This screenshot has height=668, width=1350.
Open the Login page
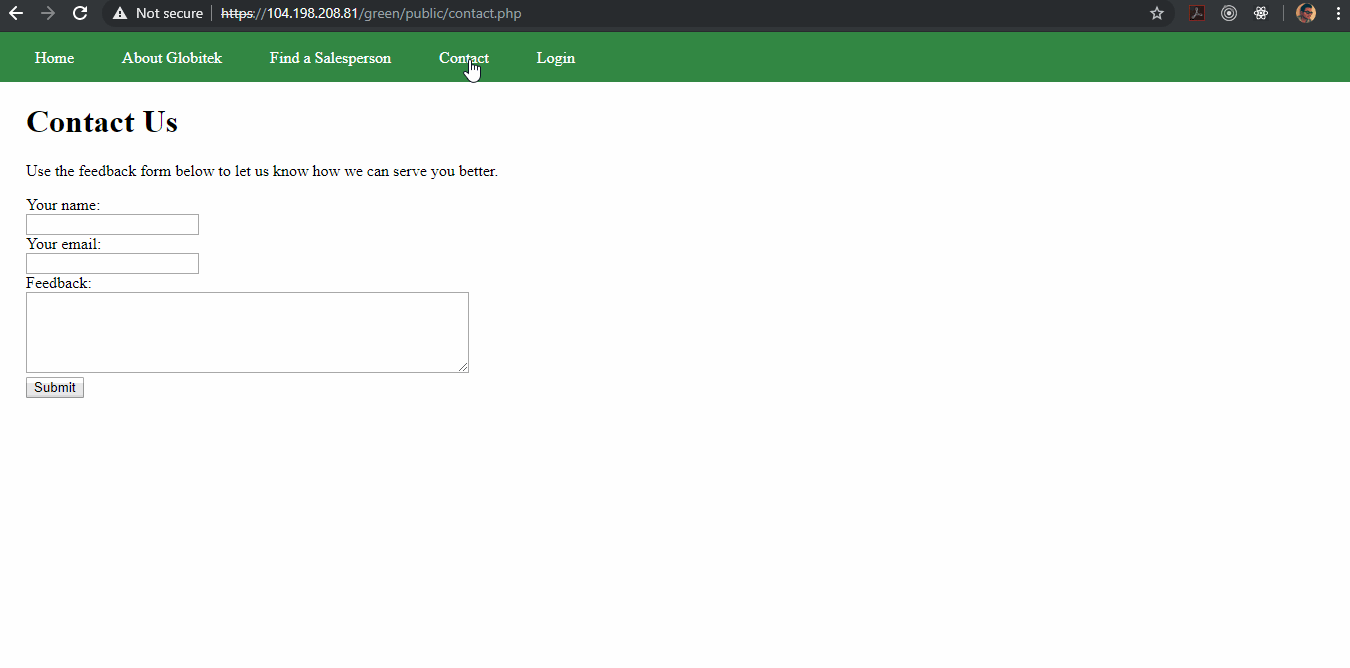click(555, 57)
